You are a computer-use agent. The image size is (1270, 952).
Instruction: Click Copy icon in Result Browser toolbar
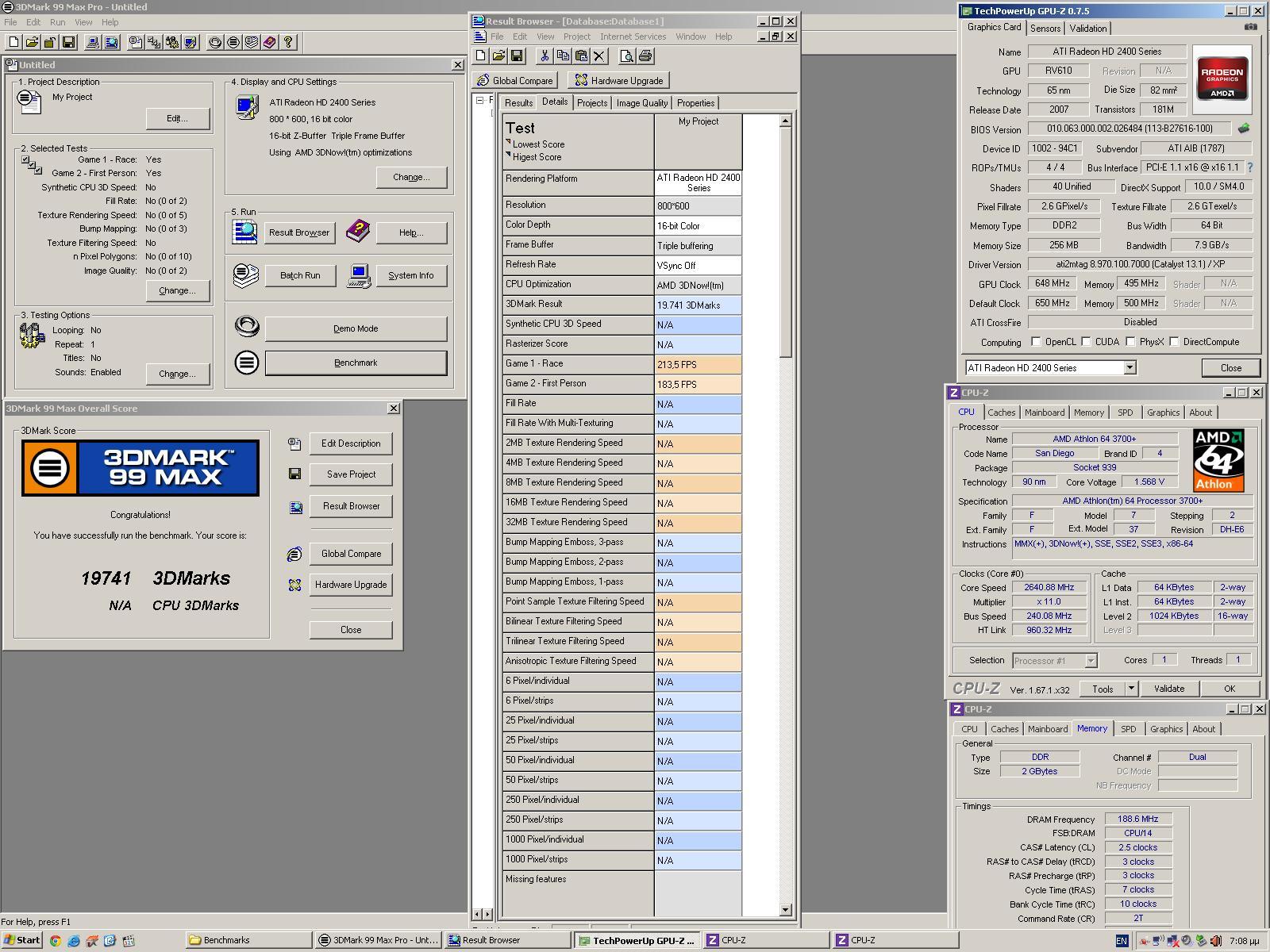pos(563,56)
